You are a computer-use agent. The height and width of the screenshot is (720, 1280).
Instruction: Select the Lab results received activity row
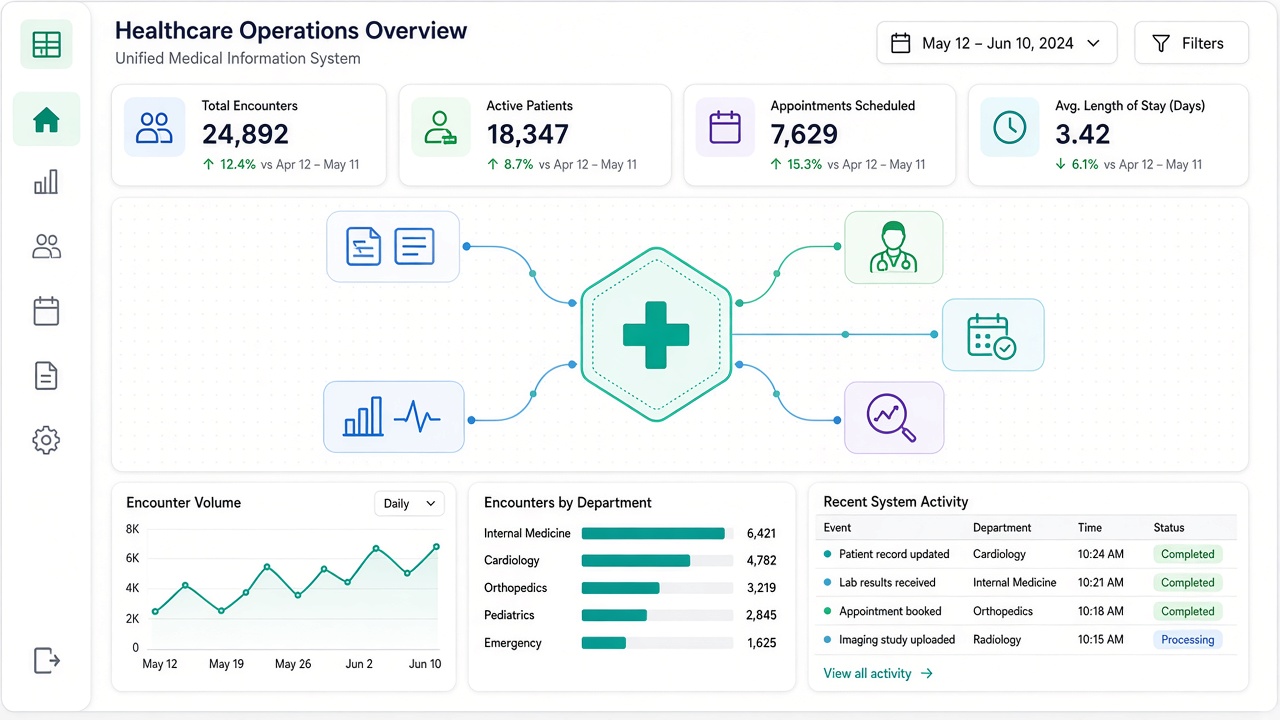click(x=1028, y=583)
